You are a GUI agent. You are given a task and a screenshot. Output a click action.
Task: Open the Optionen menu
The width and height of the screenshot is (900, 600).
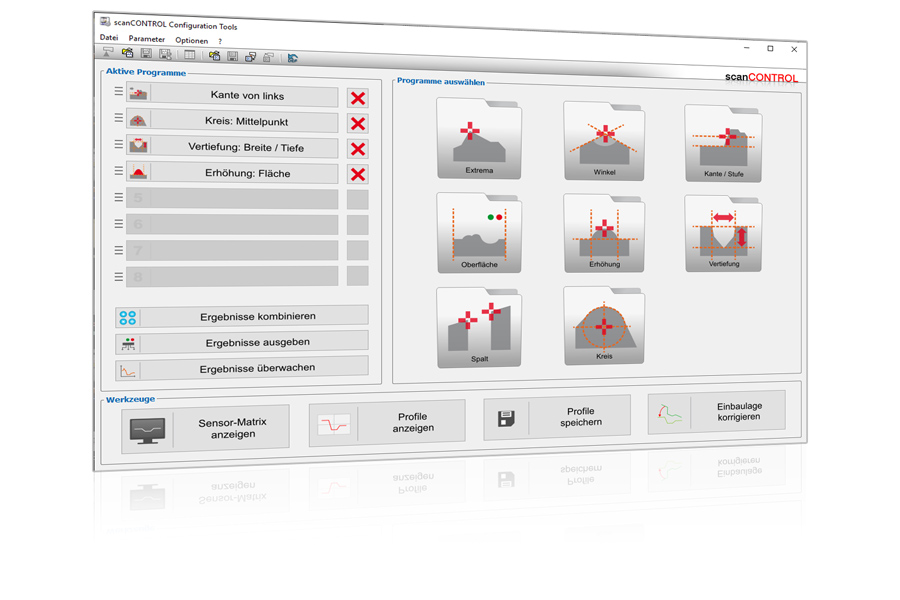coord(191,41)
